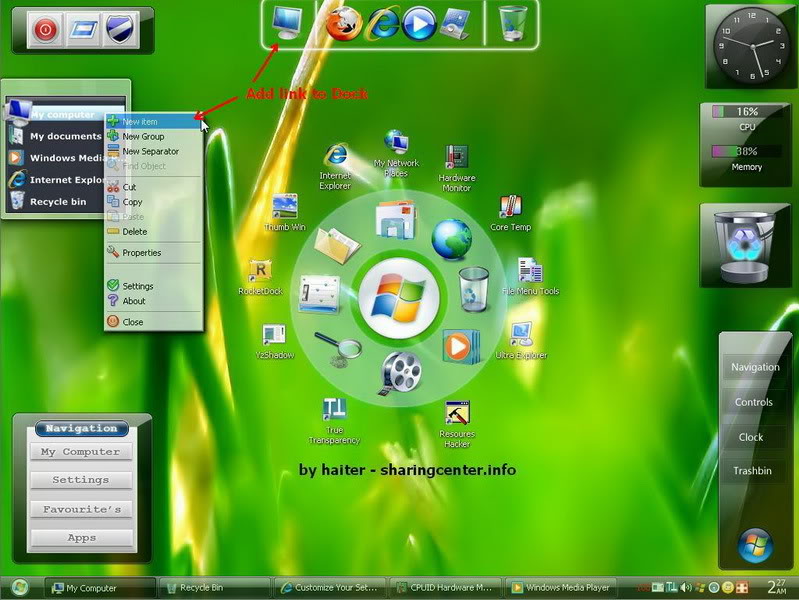Switch to My Computer taskbar window
The height and width of the screenshot is (600, 799).
click(99, 588)
